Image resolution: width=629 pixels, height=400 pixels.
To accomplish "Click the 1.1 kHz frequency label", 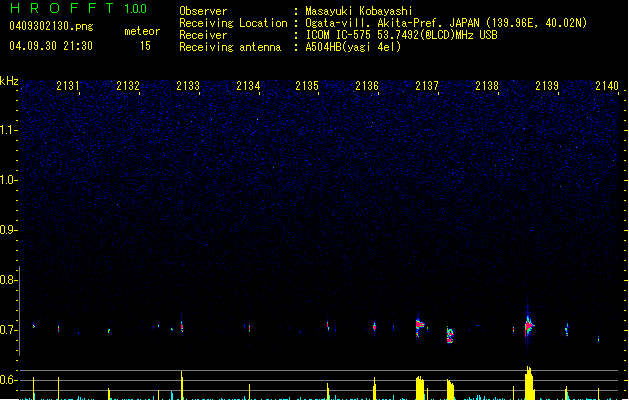I will click(8, 130).
